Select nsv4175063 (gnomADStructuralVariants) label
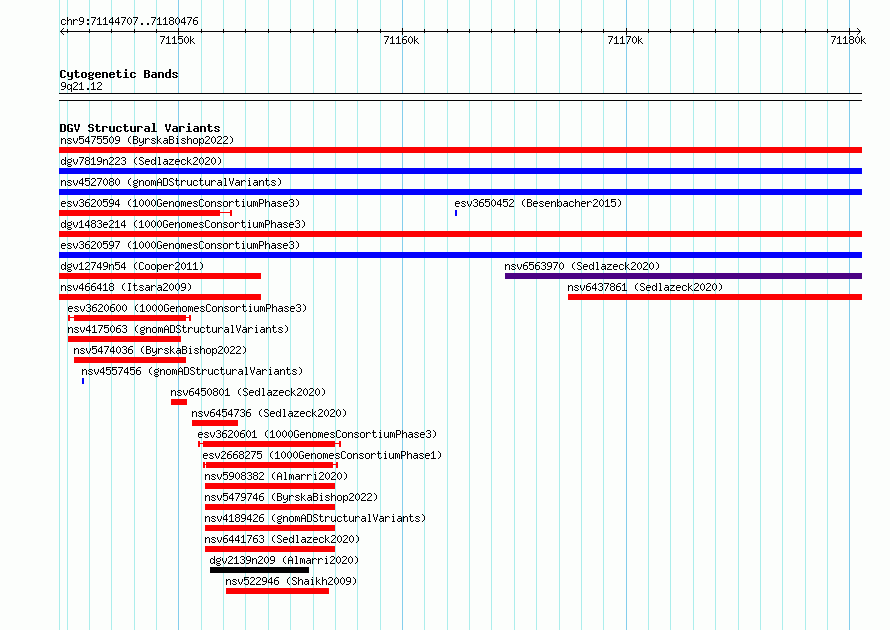Image resolution: width=890 pixels, height=630 pixels. coord(178,329)
